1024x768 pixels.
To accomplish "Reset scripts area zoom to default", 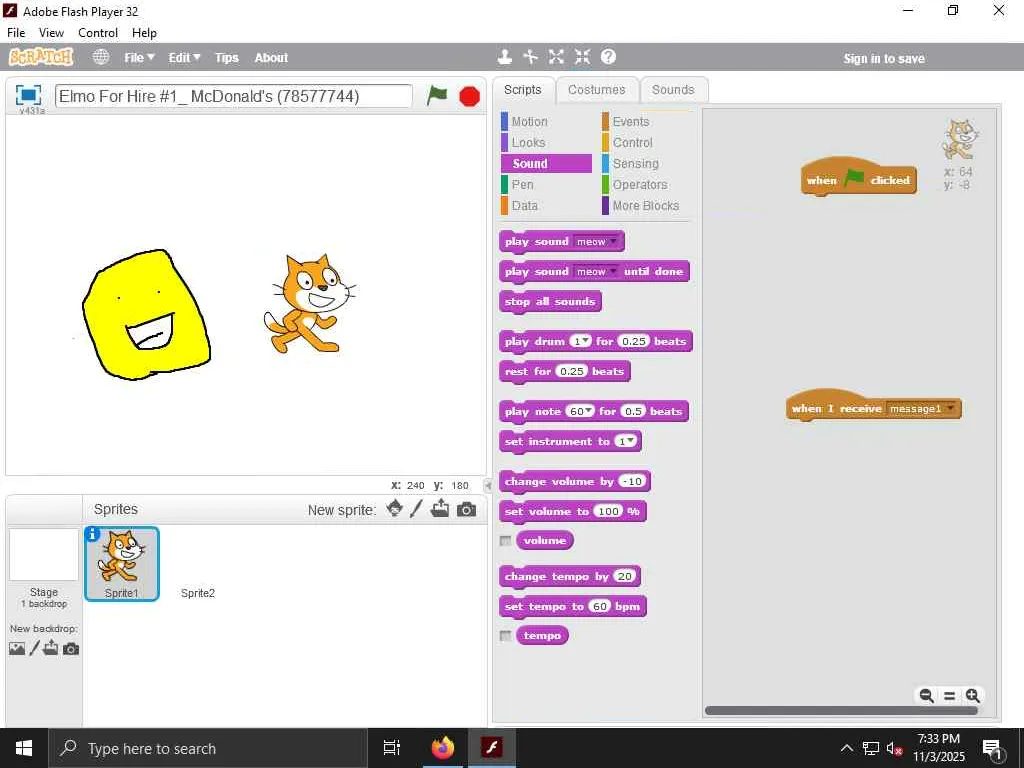I will pos(950,696).
